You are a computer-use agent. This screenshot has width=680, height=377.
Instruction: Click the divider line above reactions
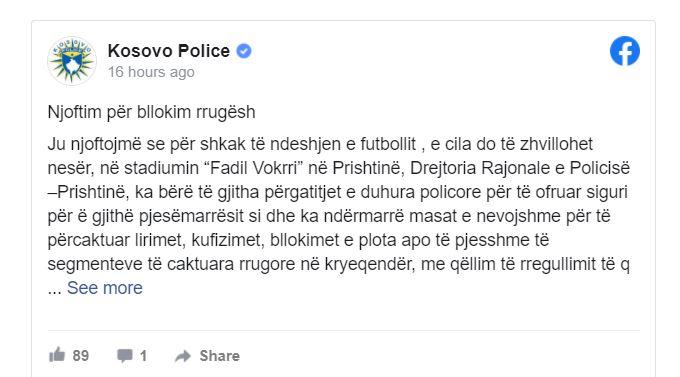(343, 331)
